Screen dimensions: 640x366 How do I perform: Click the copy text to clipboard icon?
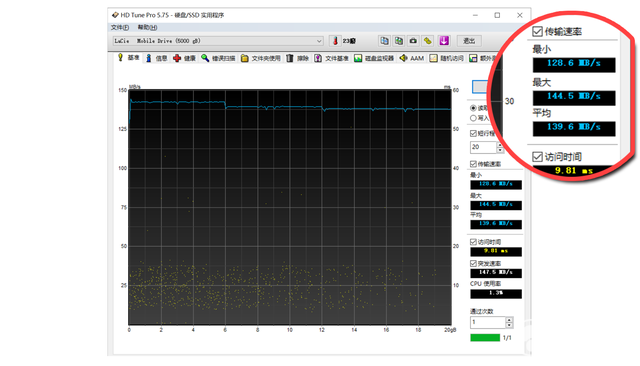[384, 41]
